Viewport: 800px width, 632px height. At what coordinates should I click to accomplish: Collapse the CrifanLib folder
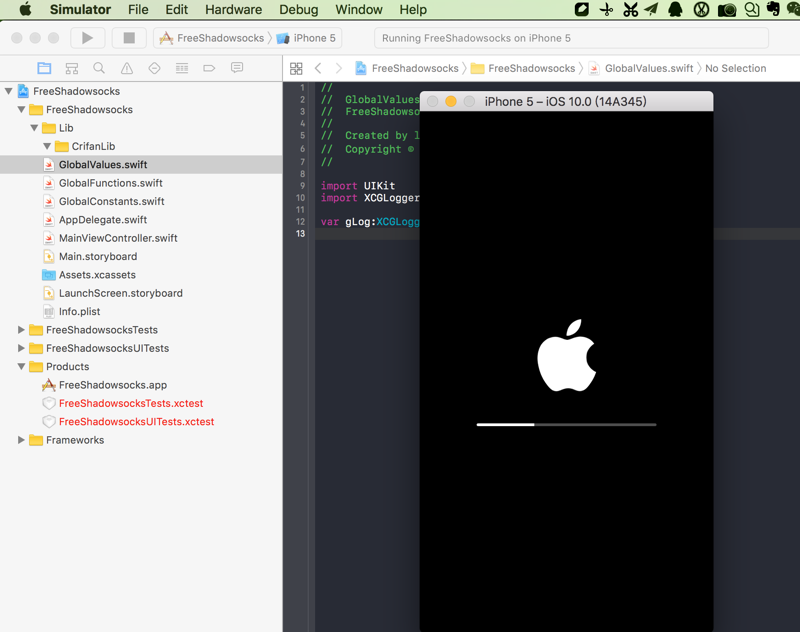click(x=47, y=146)
